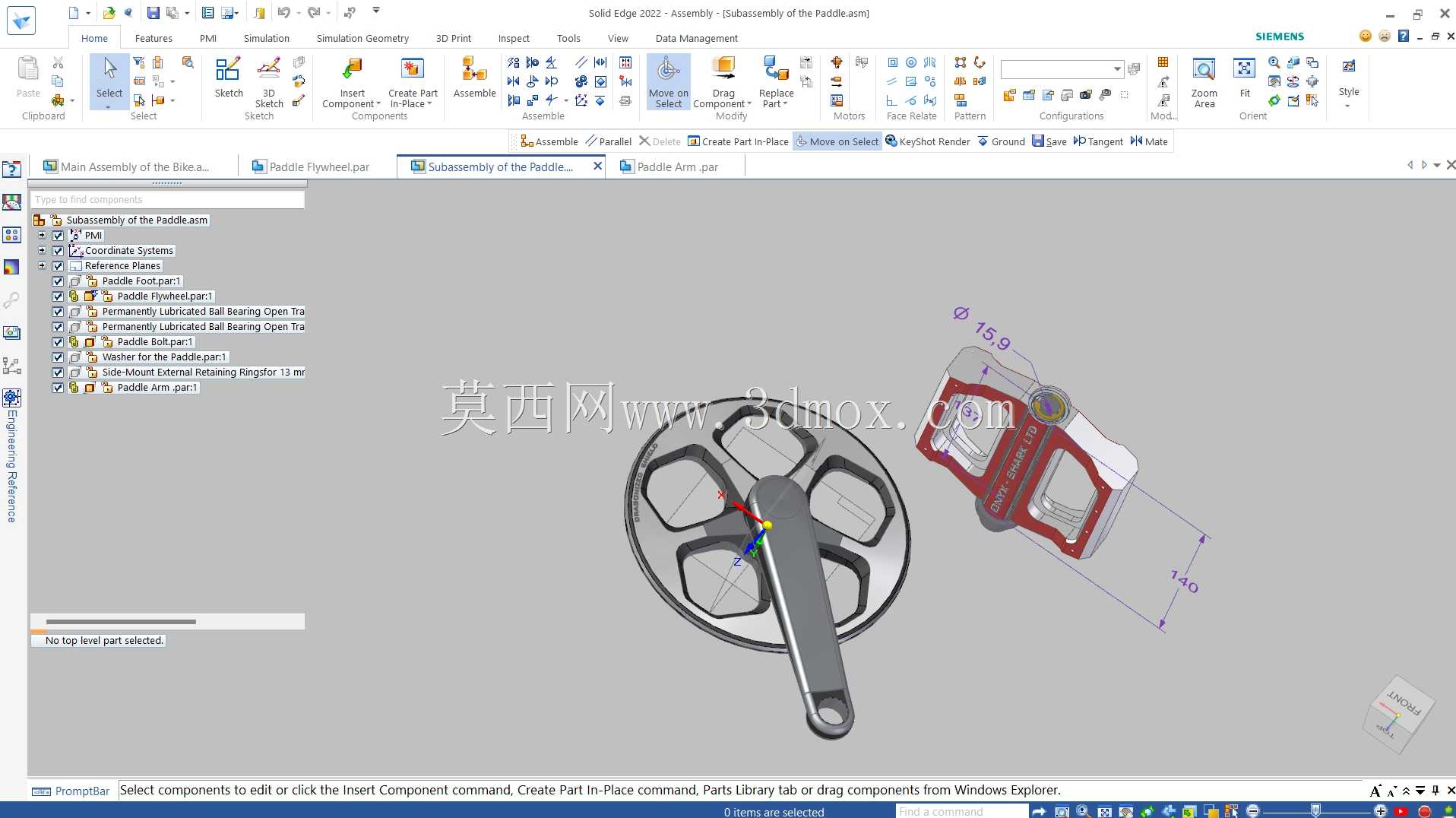Open the configurations combo box dropdown

[x=1116, y=69]
